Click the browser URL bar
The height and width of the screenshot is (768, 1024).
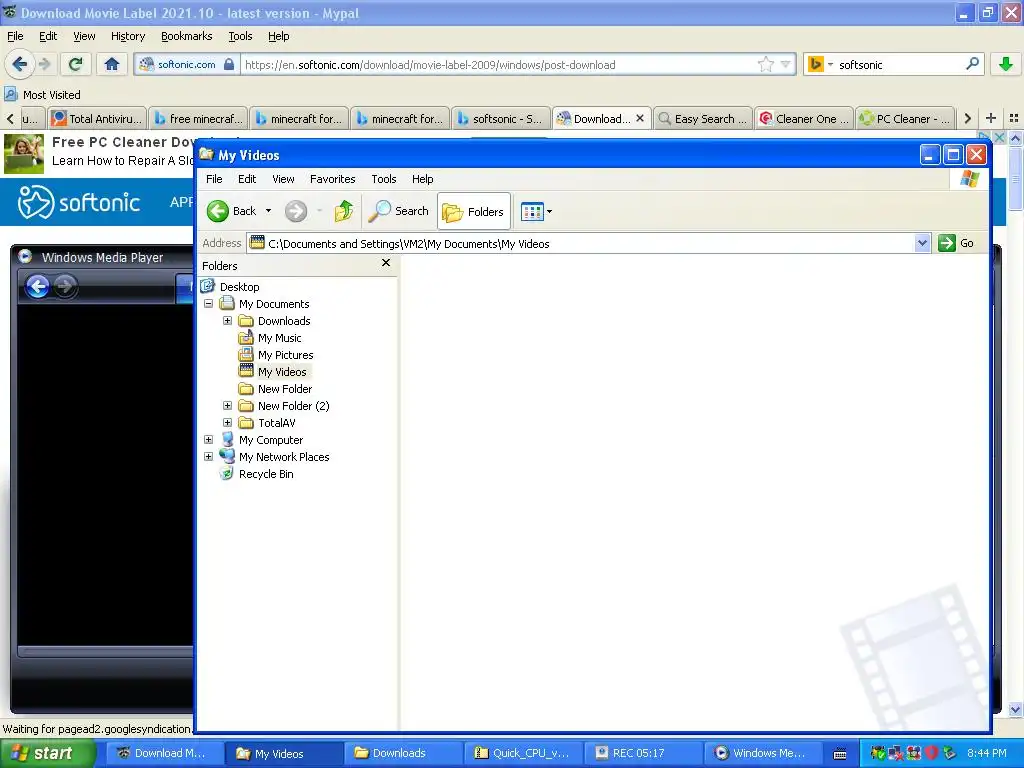pos(498,65)
